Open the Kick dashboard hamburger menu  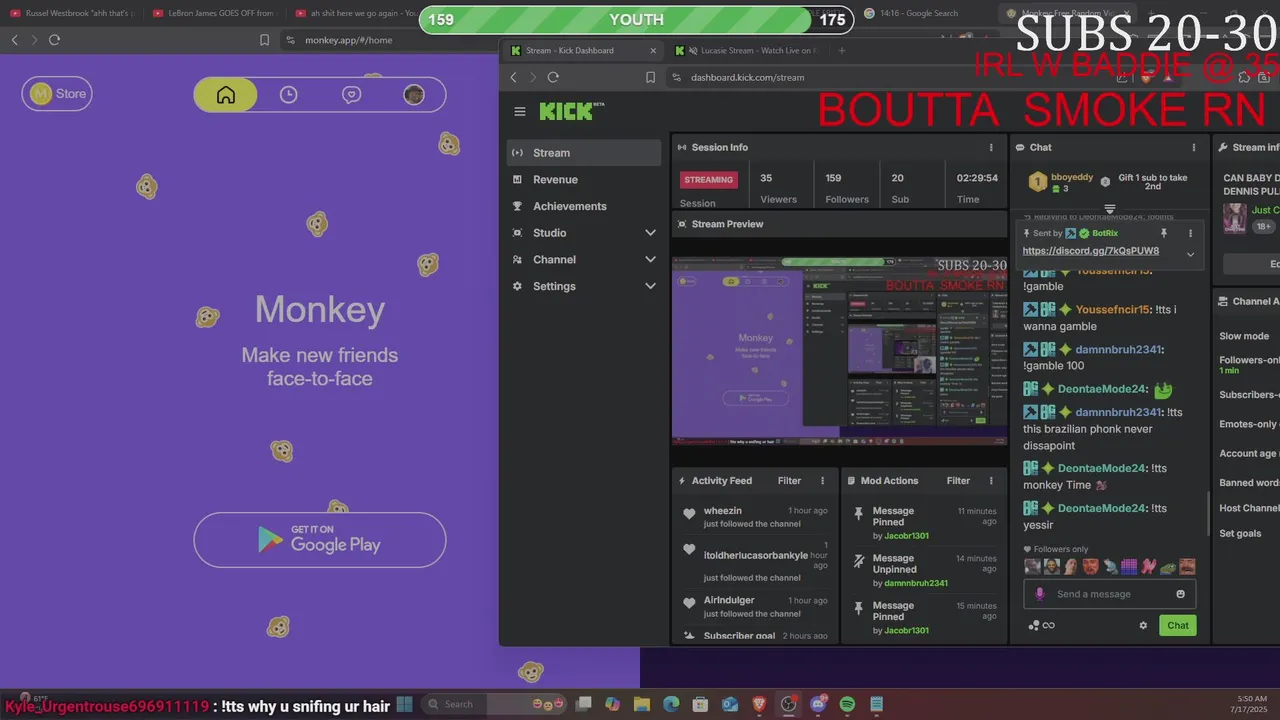click(520, 112)
